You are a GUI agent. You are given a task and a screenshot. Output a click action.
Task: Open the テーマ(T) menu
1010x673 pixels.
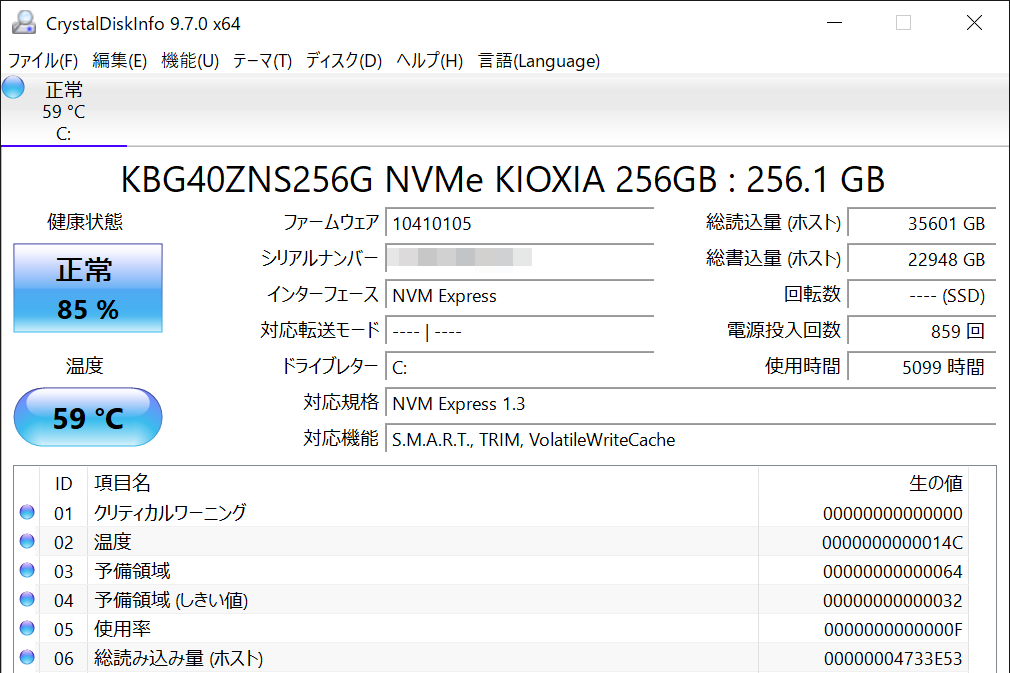click(262, 61)
